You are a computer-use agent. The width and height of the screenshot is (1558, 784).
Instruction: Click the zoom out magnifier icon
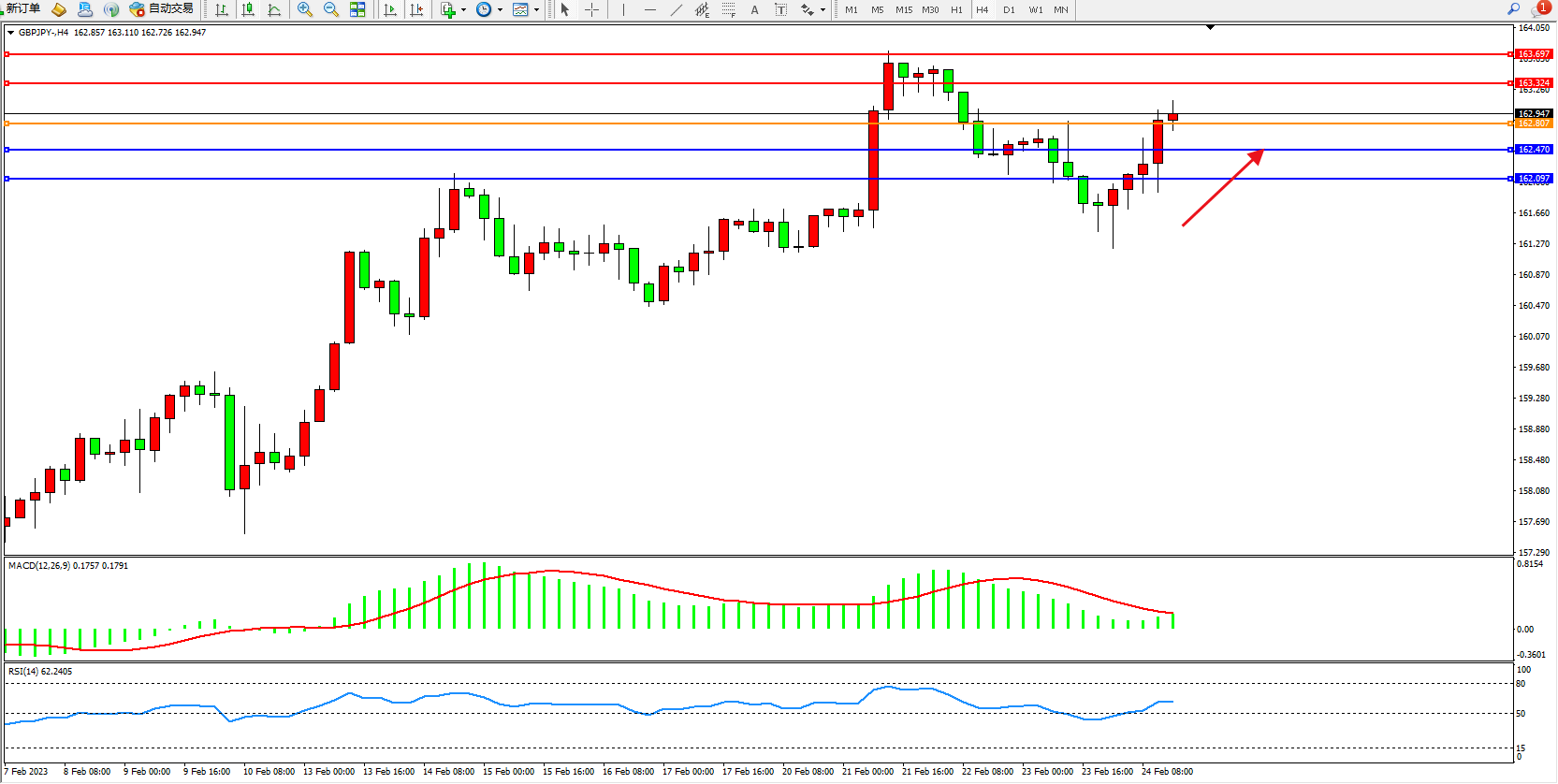330,9
